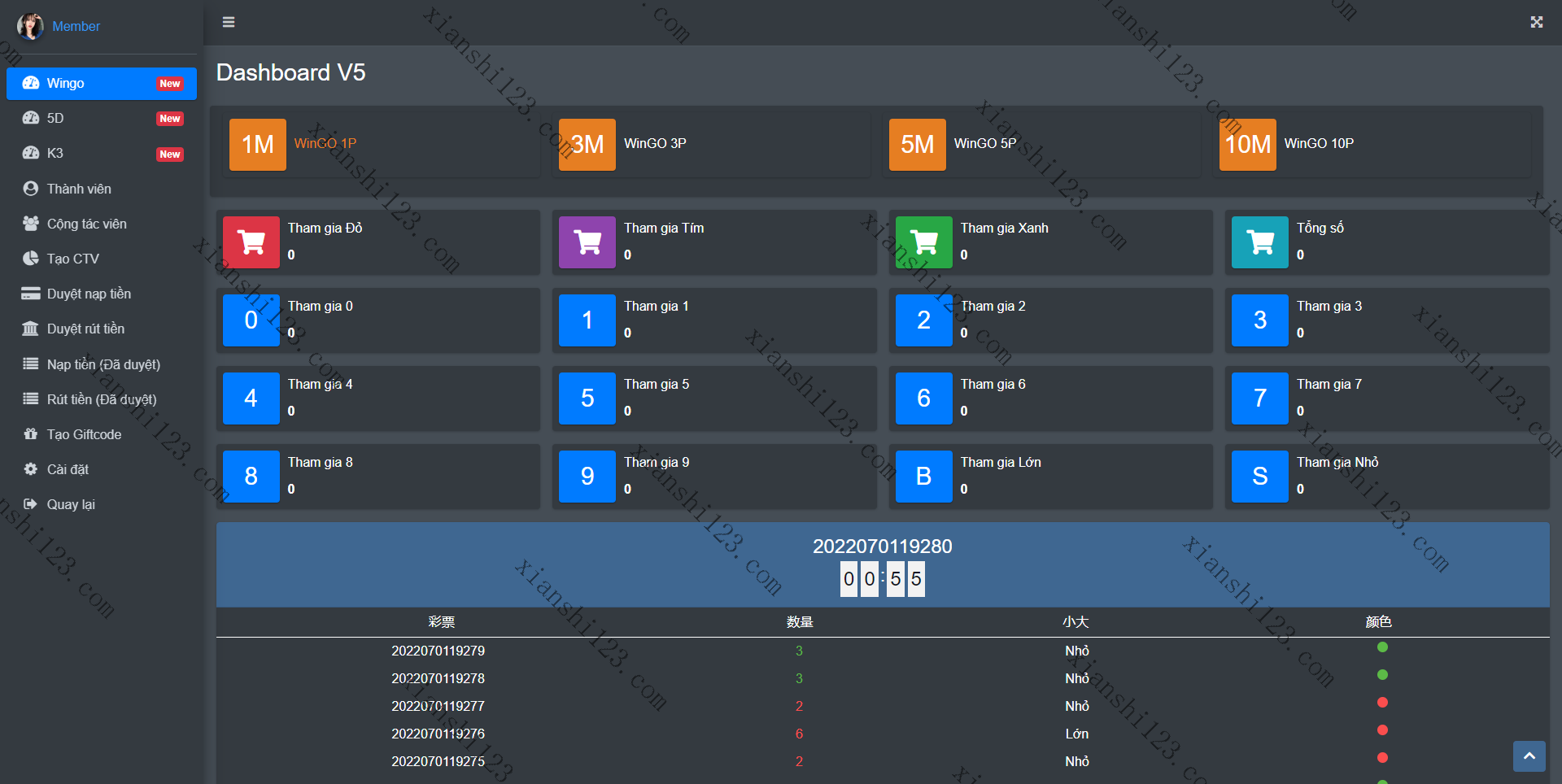Select the 5M WinGO 5P icon
The image size is (1562, 784).
tap(918, 145)
